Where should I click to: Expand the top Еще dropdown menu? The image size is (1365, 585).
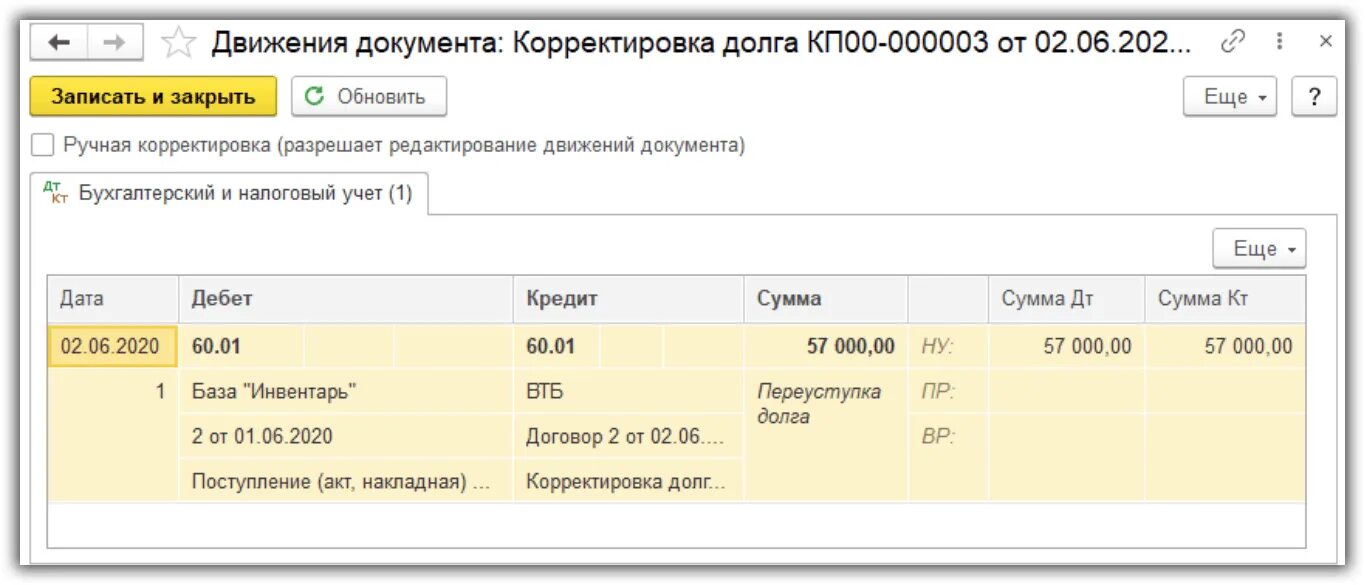point(1230,97)
